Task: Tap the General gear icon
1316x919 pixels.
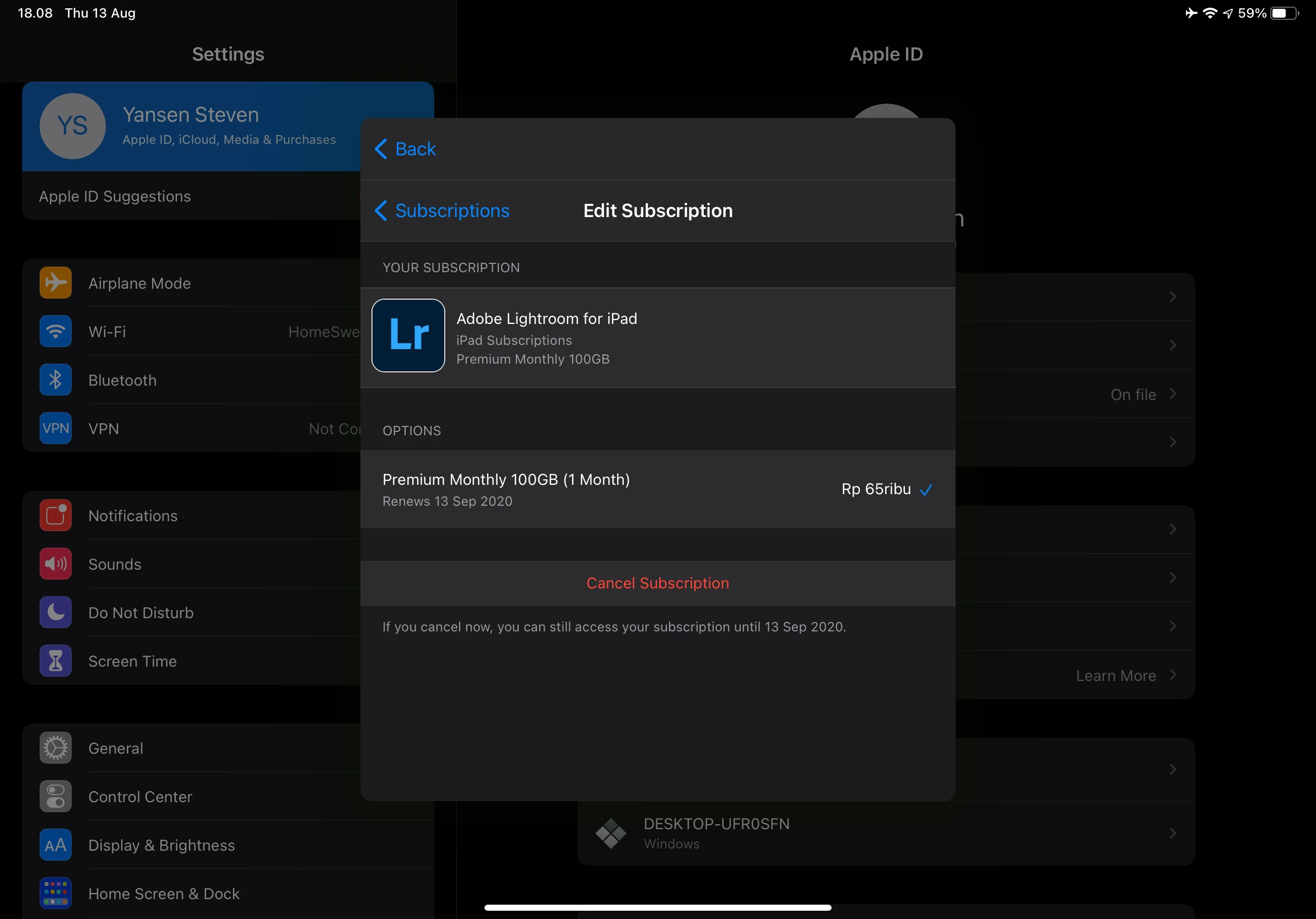Action: click(x=56, y=748)
